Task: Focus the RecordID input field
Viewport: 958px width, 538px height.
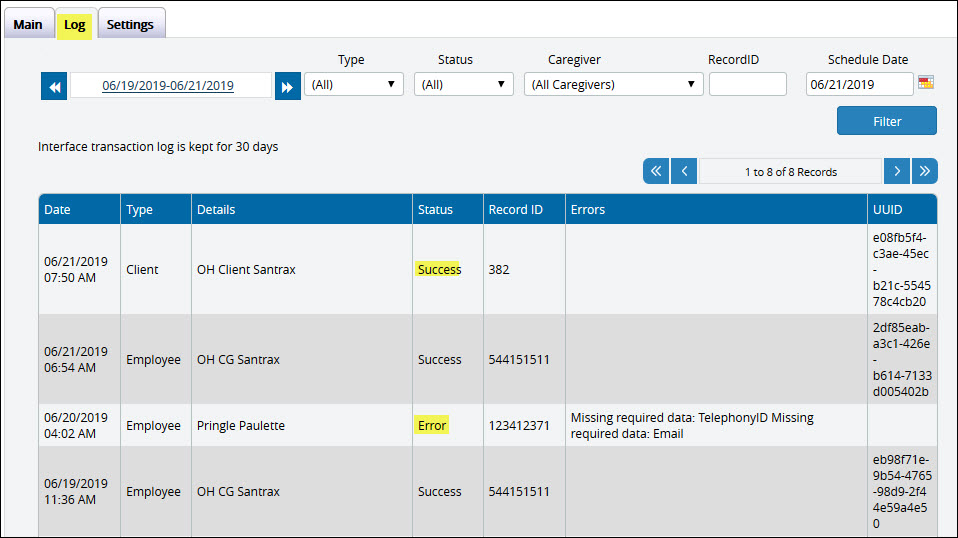Action: pos(748,84)
